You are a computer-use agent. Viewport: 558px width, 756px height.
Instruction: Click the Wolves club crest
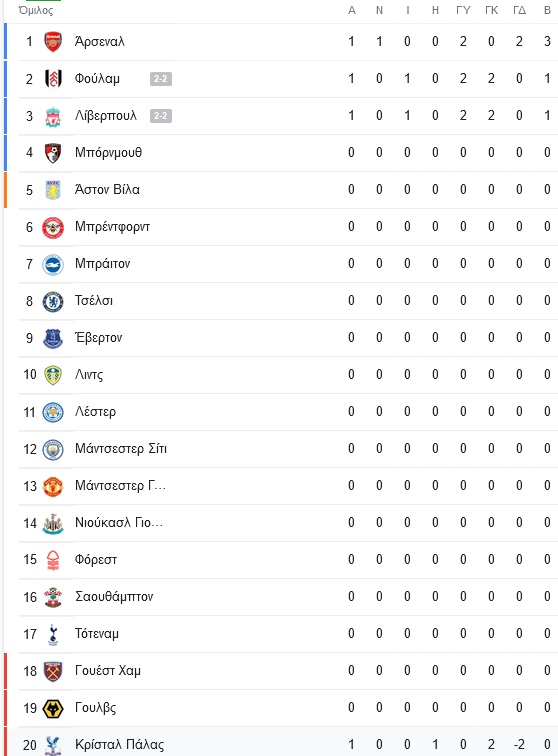tap(53, 709)
